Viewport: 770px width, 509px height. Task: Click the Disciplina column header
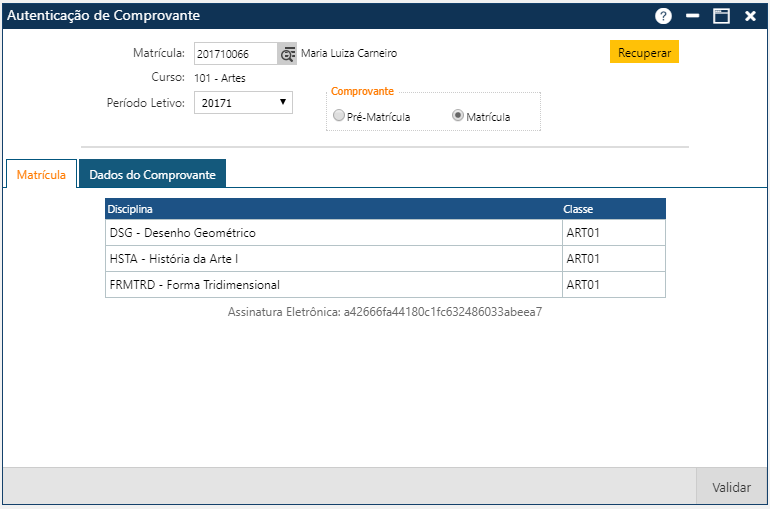332,209
